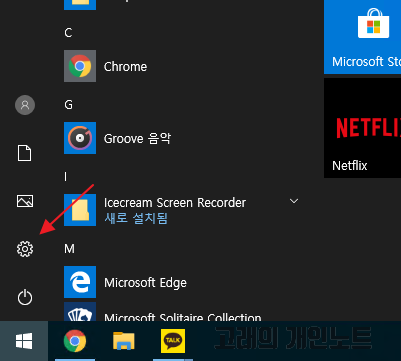The image size is (401, 361).
Task: Open Microsoft Edge from app list
Action: click(80, 282)
